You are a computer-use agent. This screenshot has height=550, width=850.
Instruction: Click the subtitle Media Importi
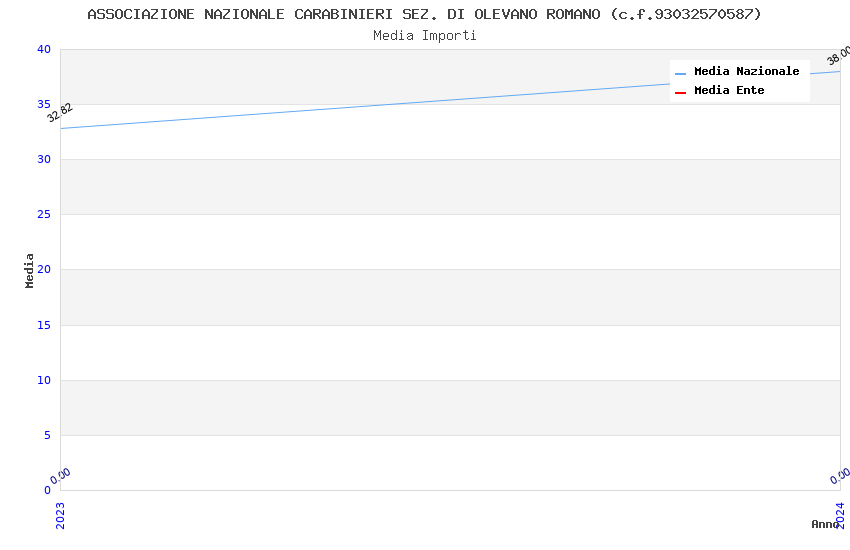point(424,36)
